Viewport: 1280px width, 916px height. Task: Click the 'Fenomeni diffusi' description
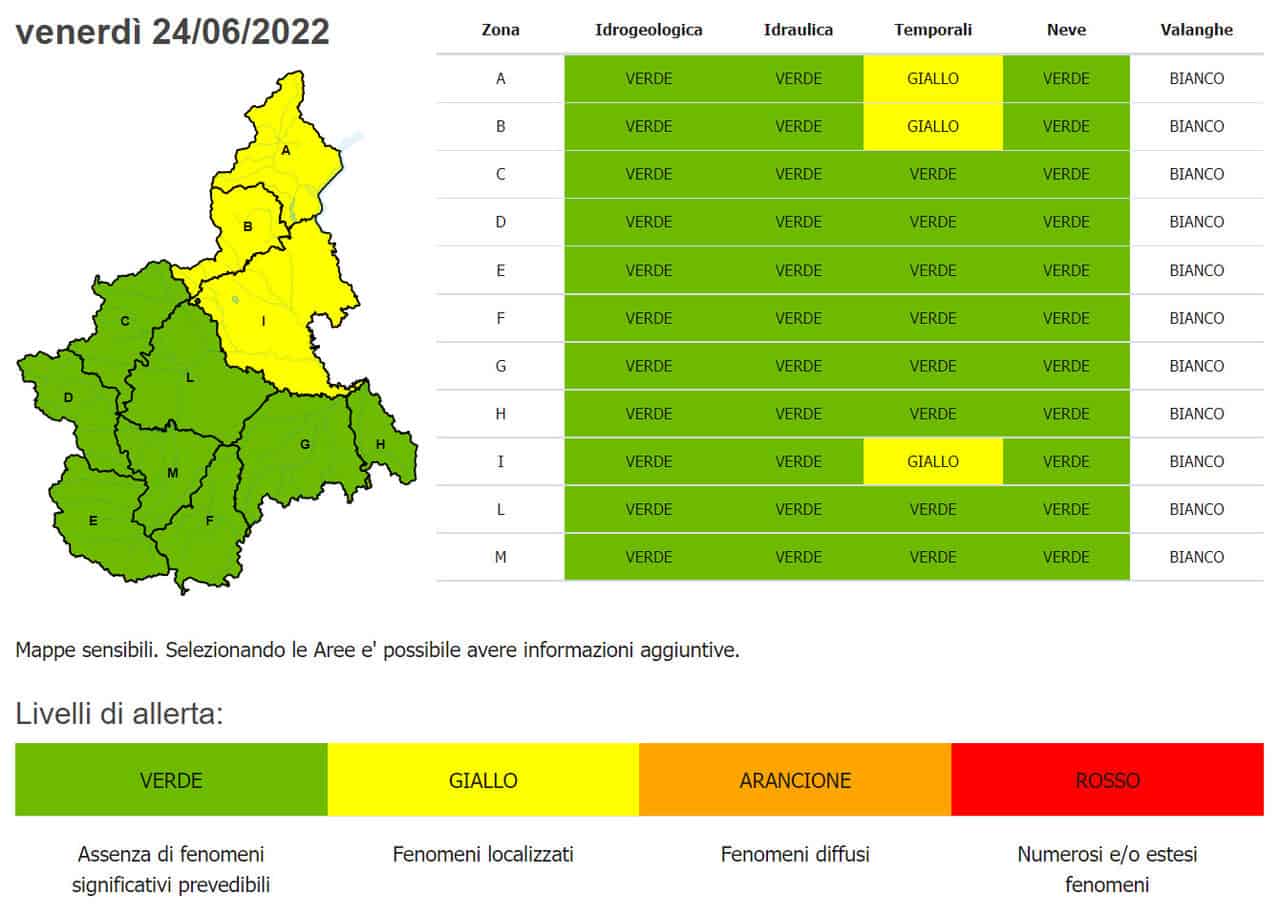795,855
